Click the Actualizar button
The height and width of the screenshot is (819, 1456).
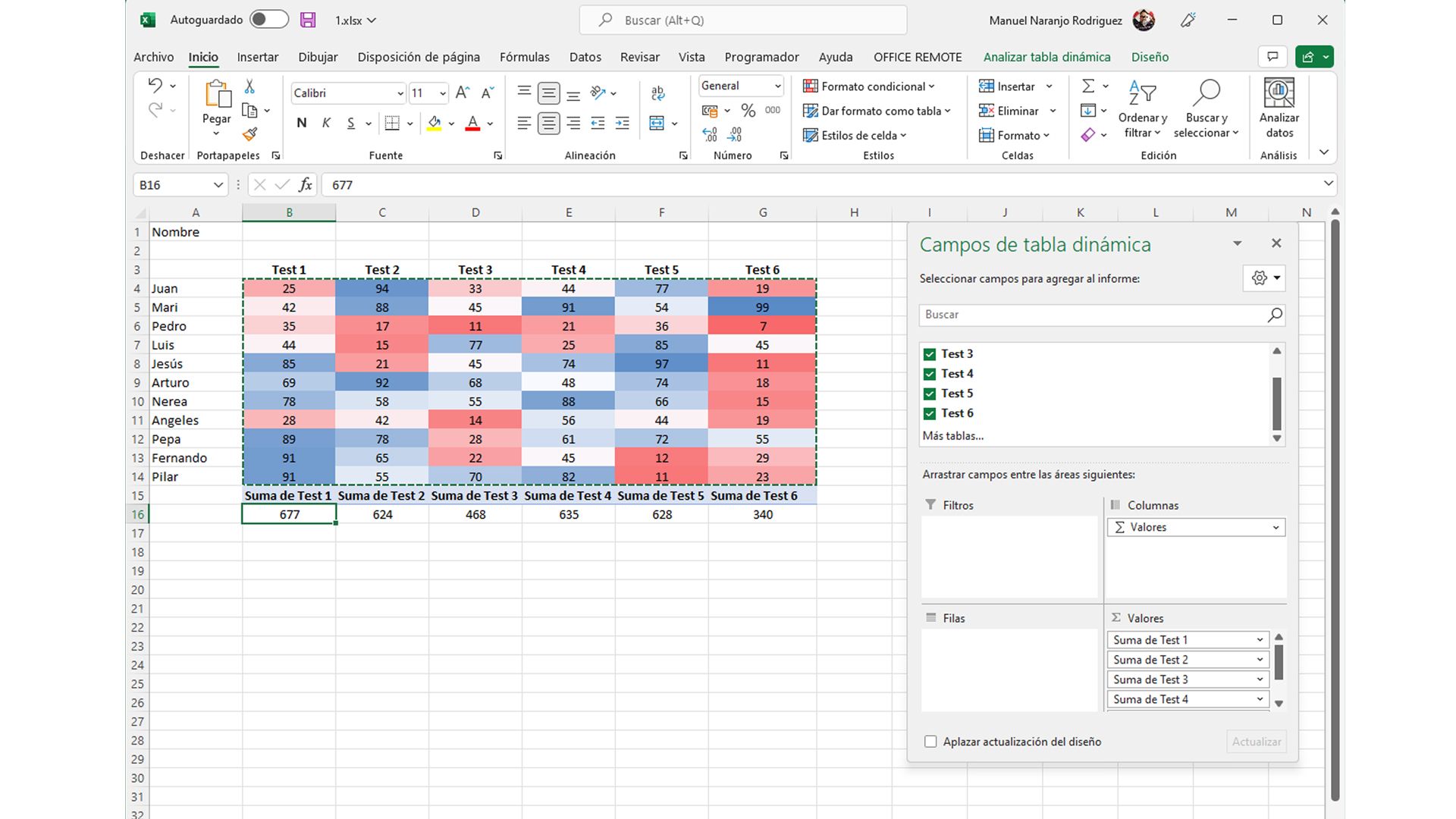[x=1256, y=742]
